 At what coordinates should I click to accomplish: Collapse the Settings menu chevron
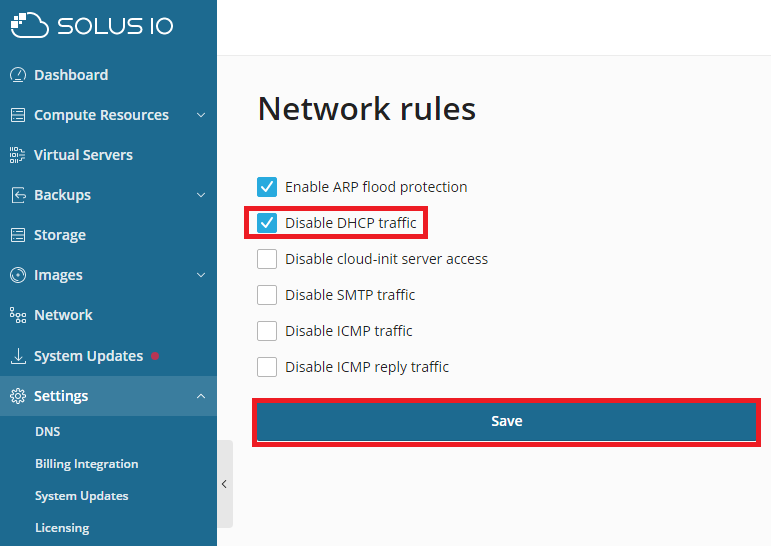tap(201, 396)
